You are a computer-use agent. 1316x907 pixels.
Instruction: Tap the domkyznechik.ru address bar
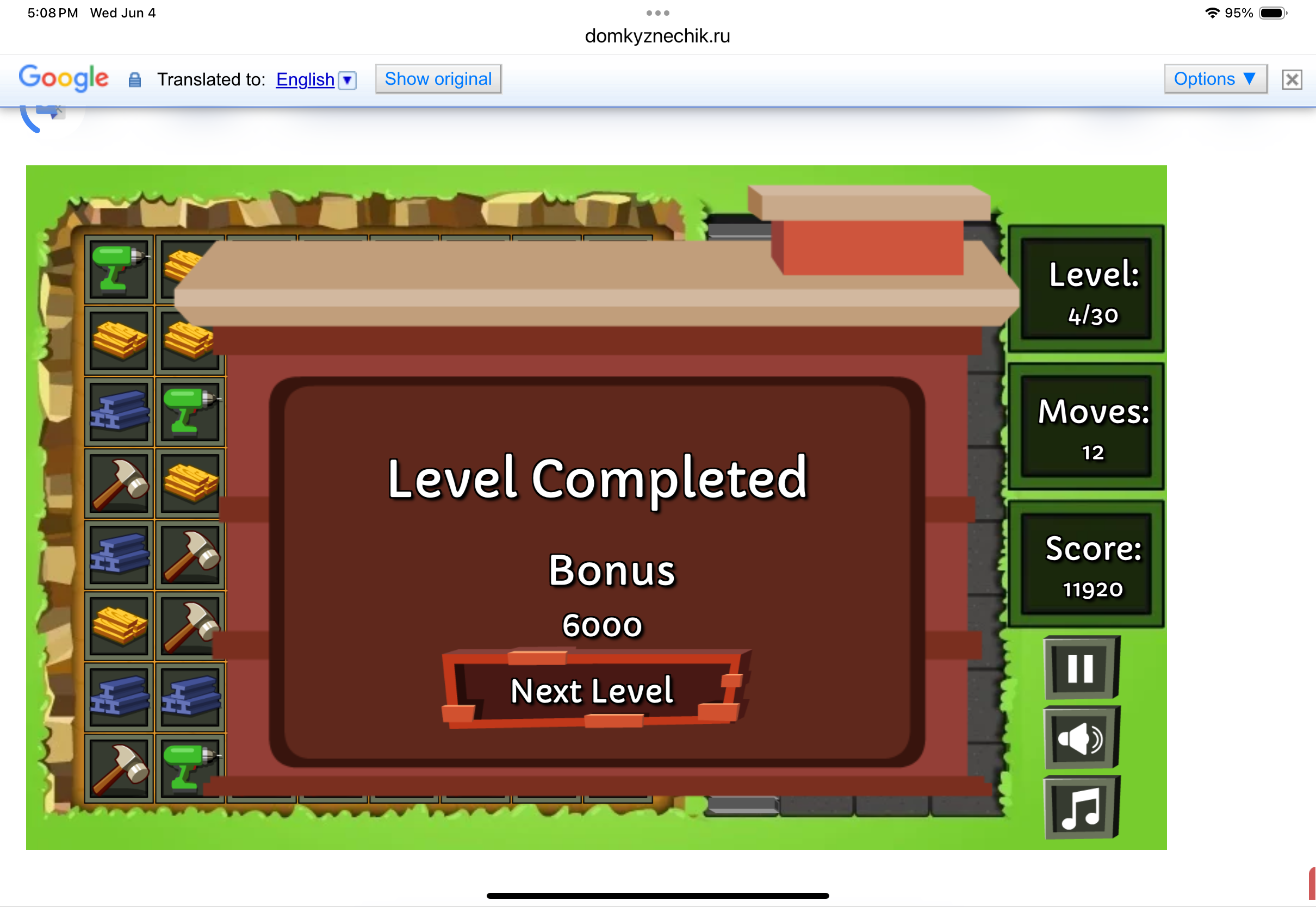click(657, 36)
